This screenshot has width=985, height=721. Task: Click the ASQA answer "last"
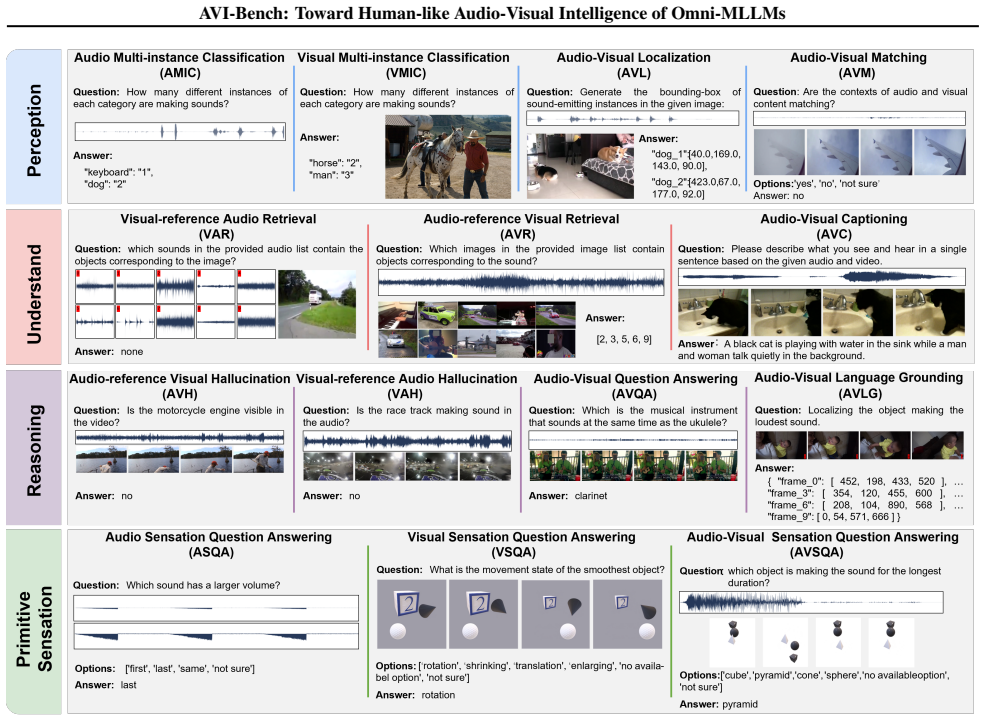129,685
